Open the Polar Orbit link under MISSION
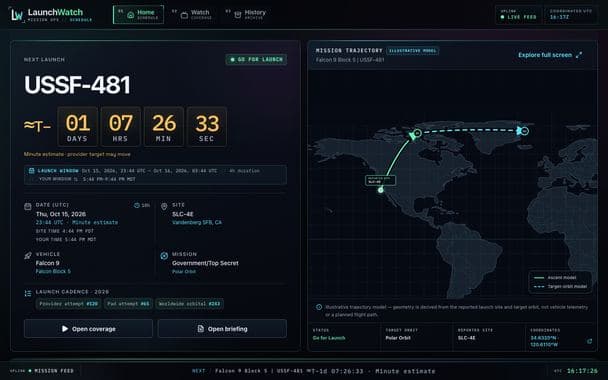608x380 pixels. tap(184, 271)
